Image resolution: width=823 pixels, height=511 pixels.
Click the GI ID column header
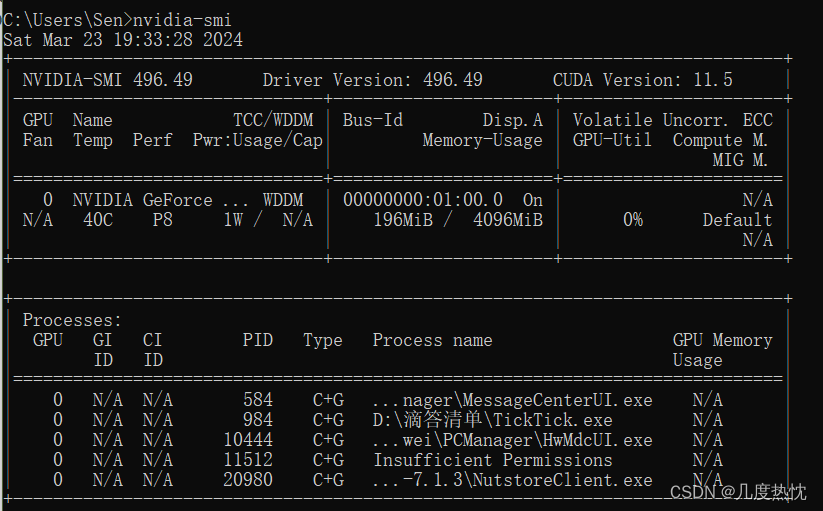[102, 350]
